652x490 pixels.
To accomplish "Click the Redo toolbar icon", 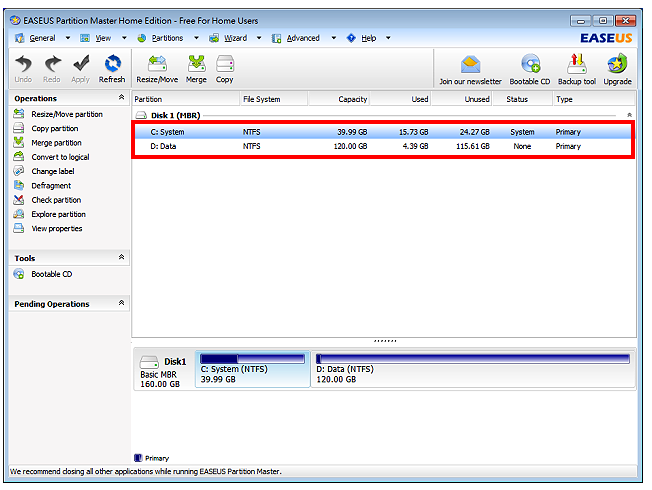I will point(52,64).
